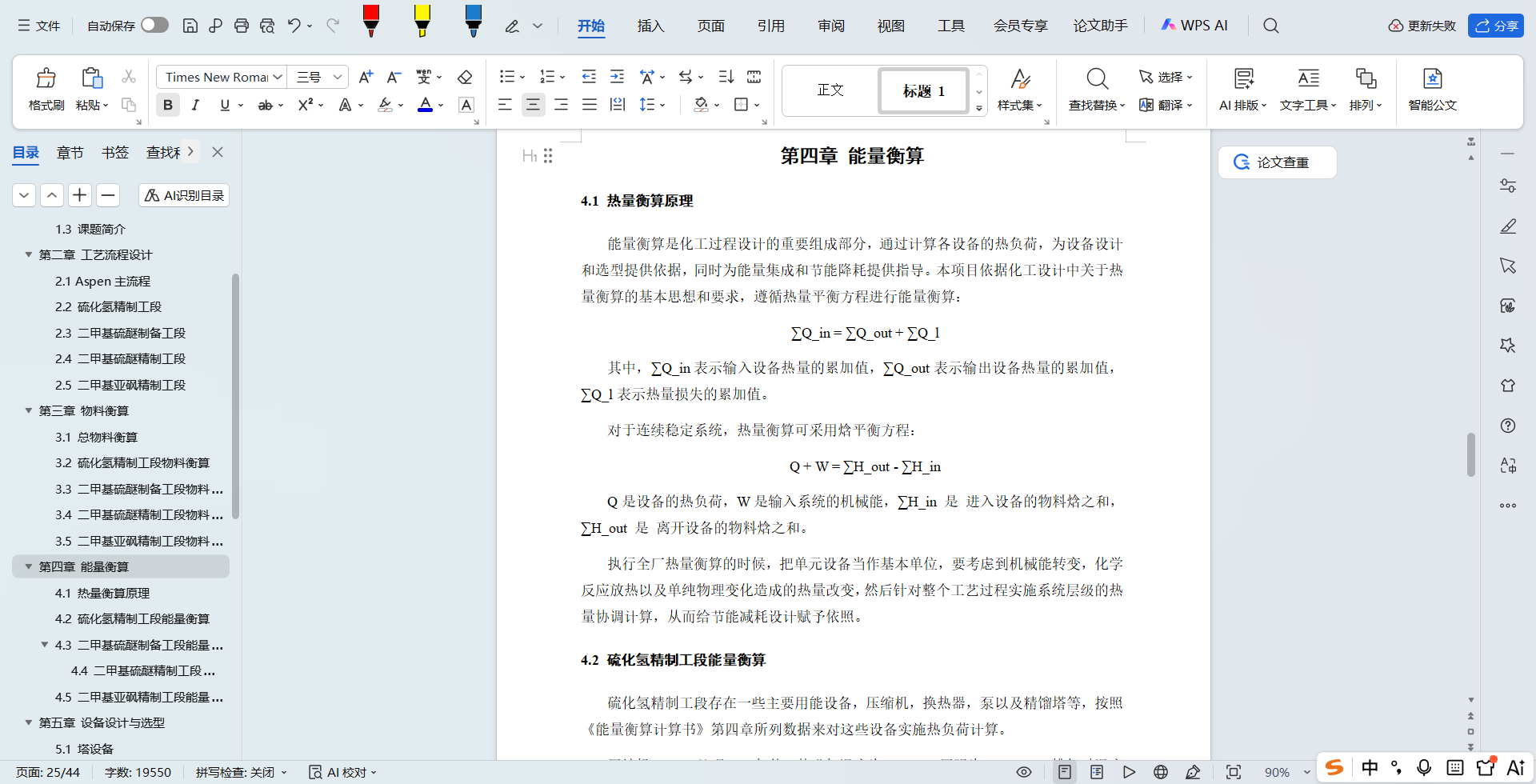
Task: Open the font color dropdown arrow
Action: tap(441, 105)
